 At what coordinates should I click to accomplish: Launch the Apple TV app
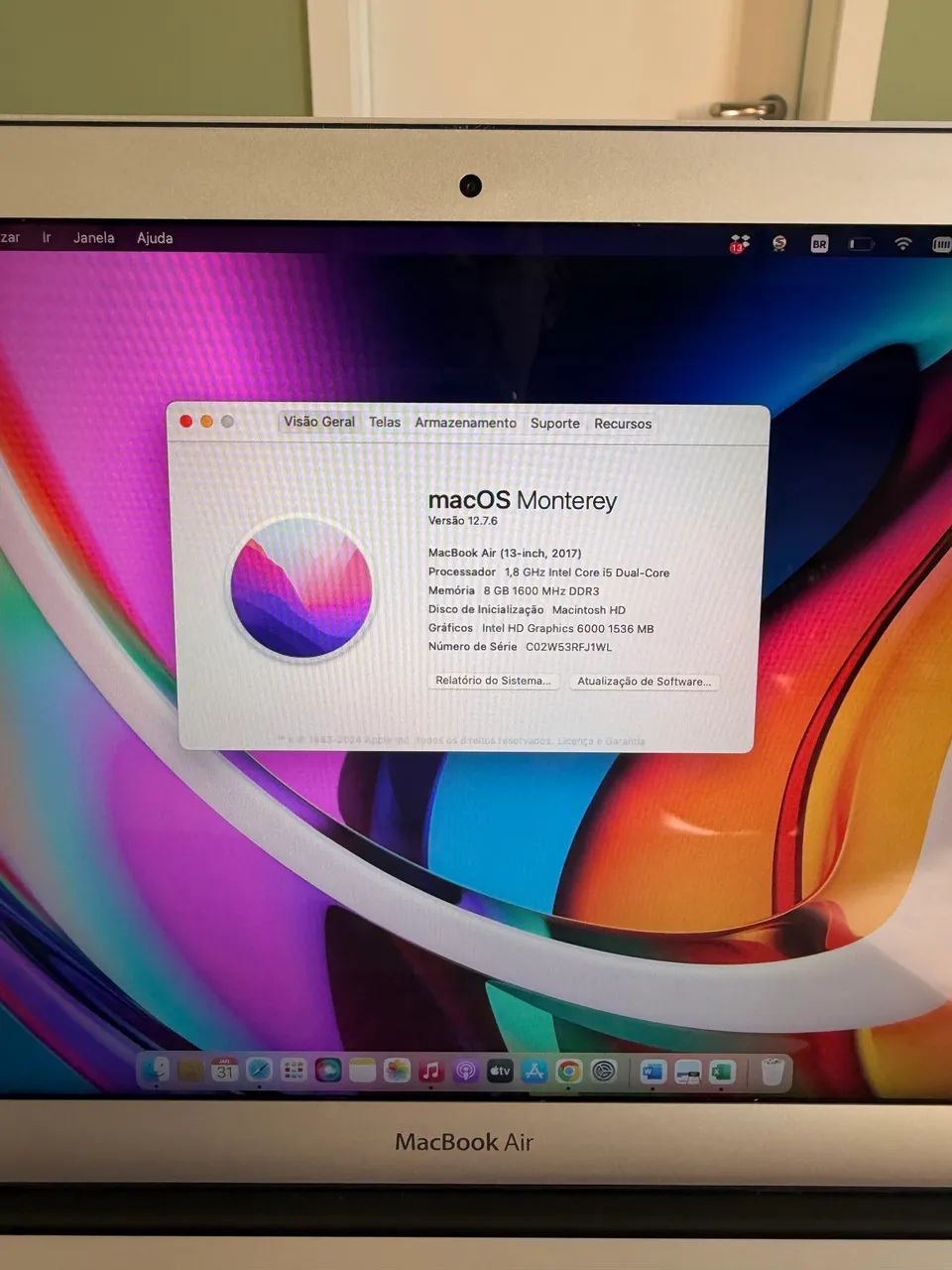click(500, 1072)
